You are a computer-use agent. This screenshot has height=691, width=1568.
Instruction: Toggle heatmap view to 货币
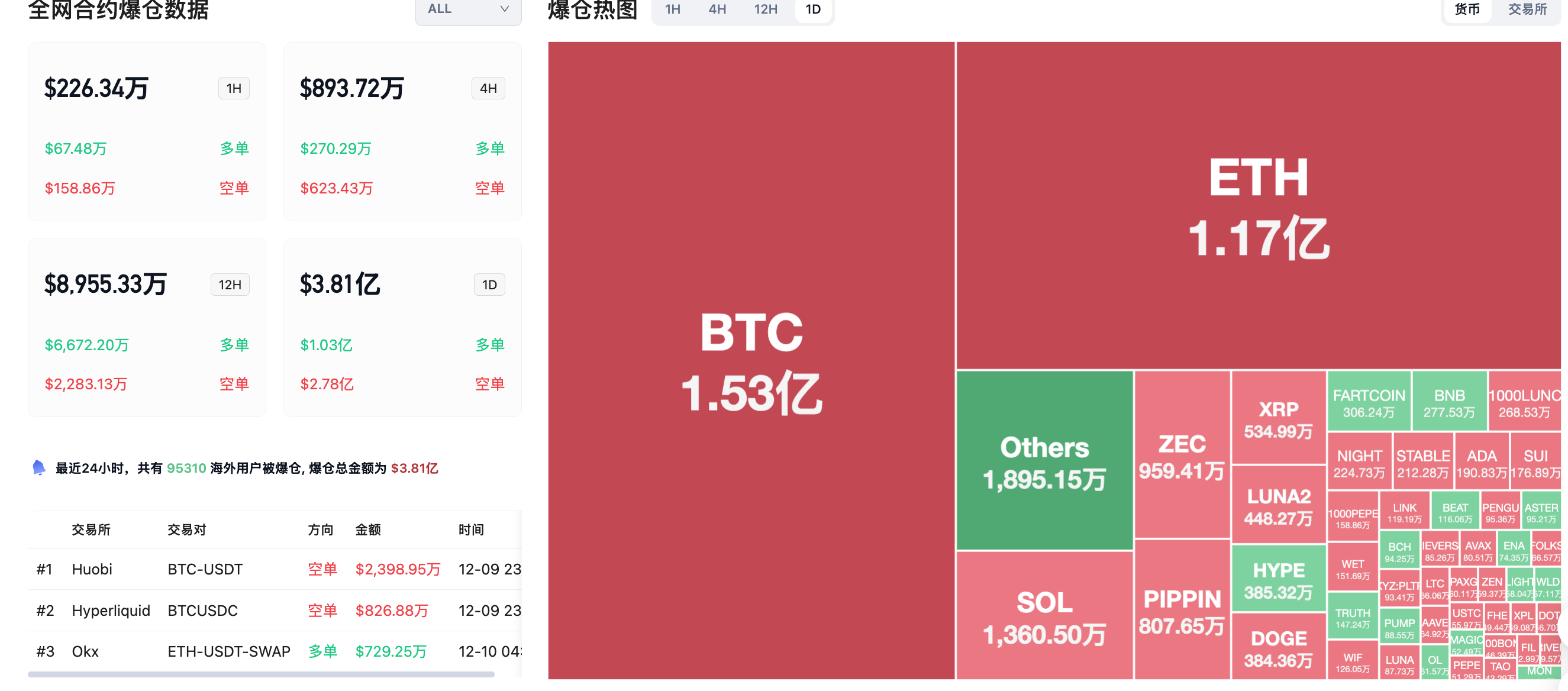point(1466,9)
